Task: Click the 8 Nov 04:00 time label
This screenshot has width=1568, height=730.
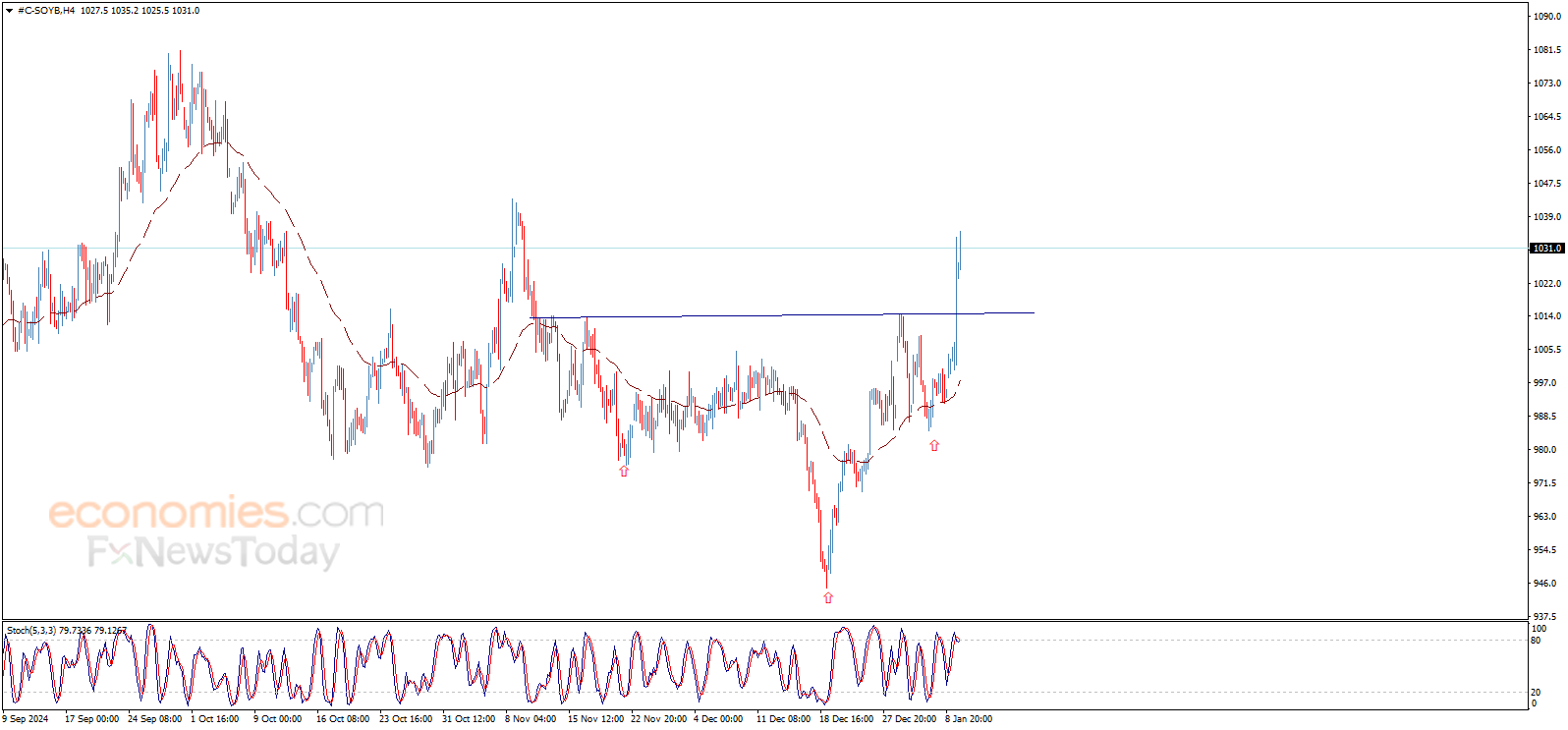Action: pos(531,719)
